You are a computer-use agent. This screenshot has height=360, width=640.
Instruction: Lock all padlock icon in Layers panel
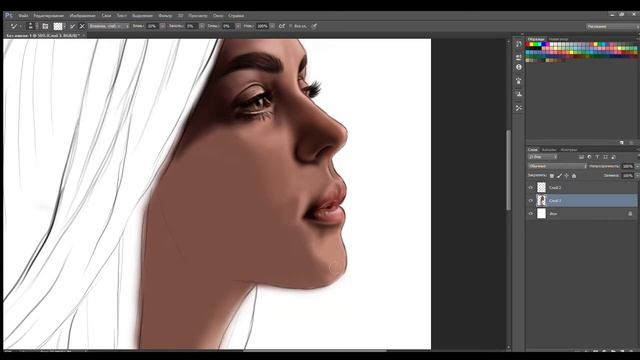point(574,176)
